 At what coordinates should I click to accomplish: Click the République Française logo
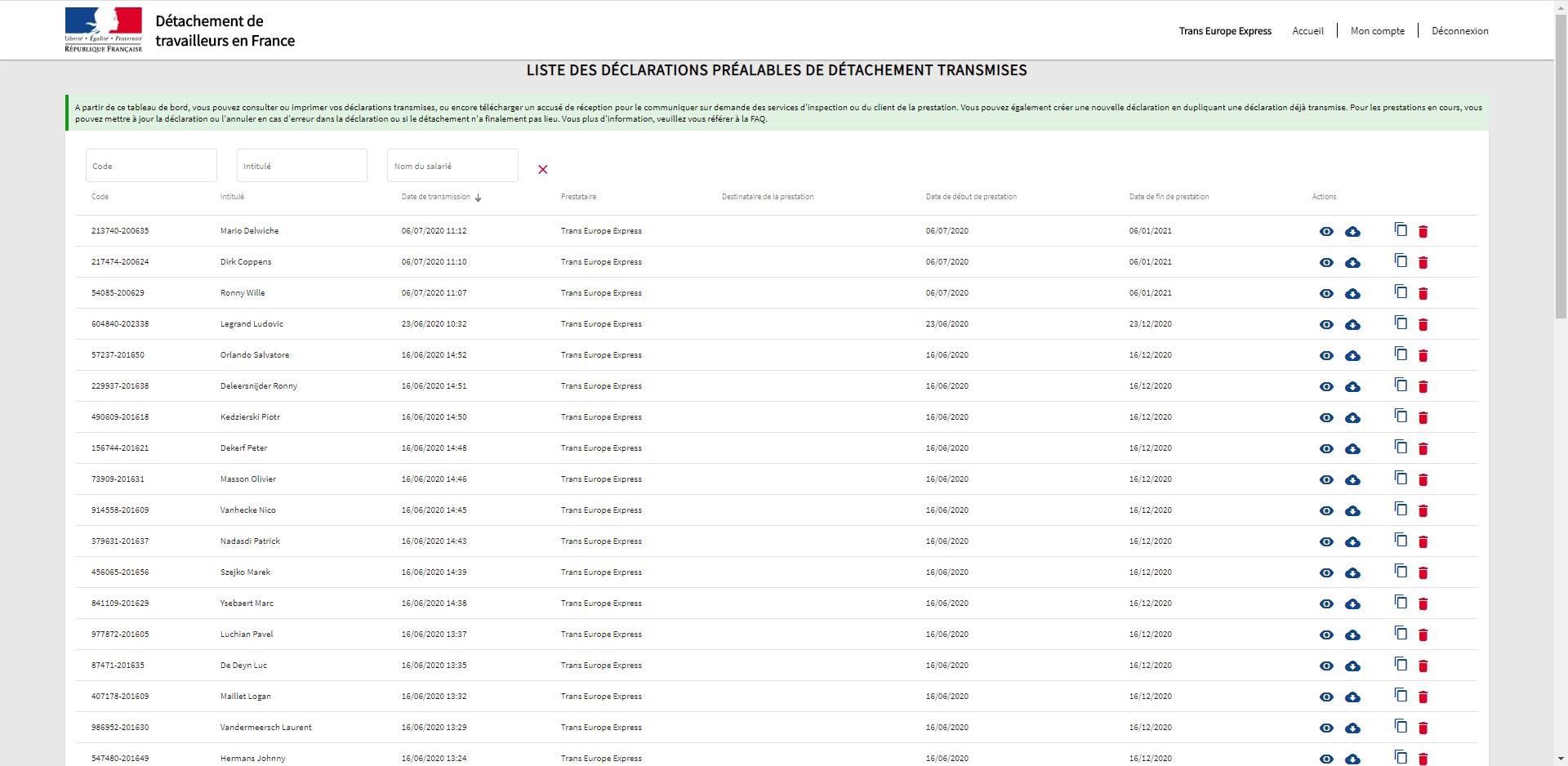pyautogui.click(x=104, y=30)
